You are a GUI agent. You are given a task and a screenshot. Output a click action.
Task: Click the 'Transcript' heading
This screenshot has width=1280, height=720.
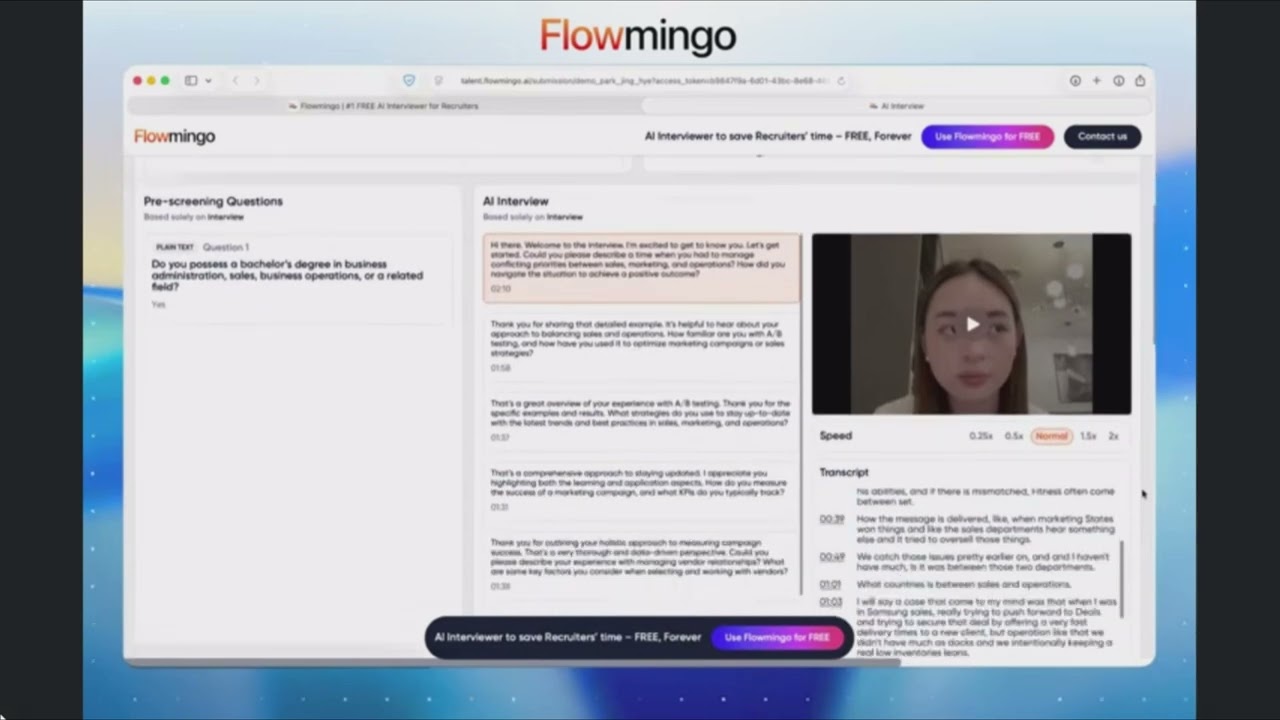point(844,472)
